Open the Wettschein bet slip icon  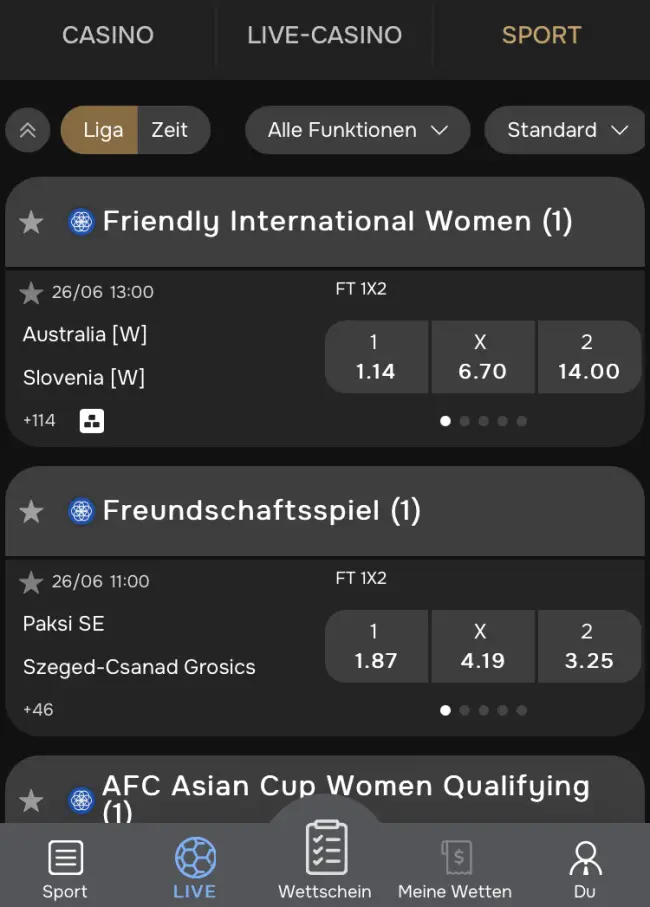[x=326, y=847]
